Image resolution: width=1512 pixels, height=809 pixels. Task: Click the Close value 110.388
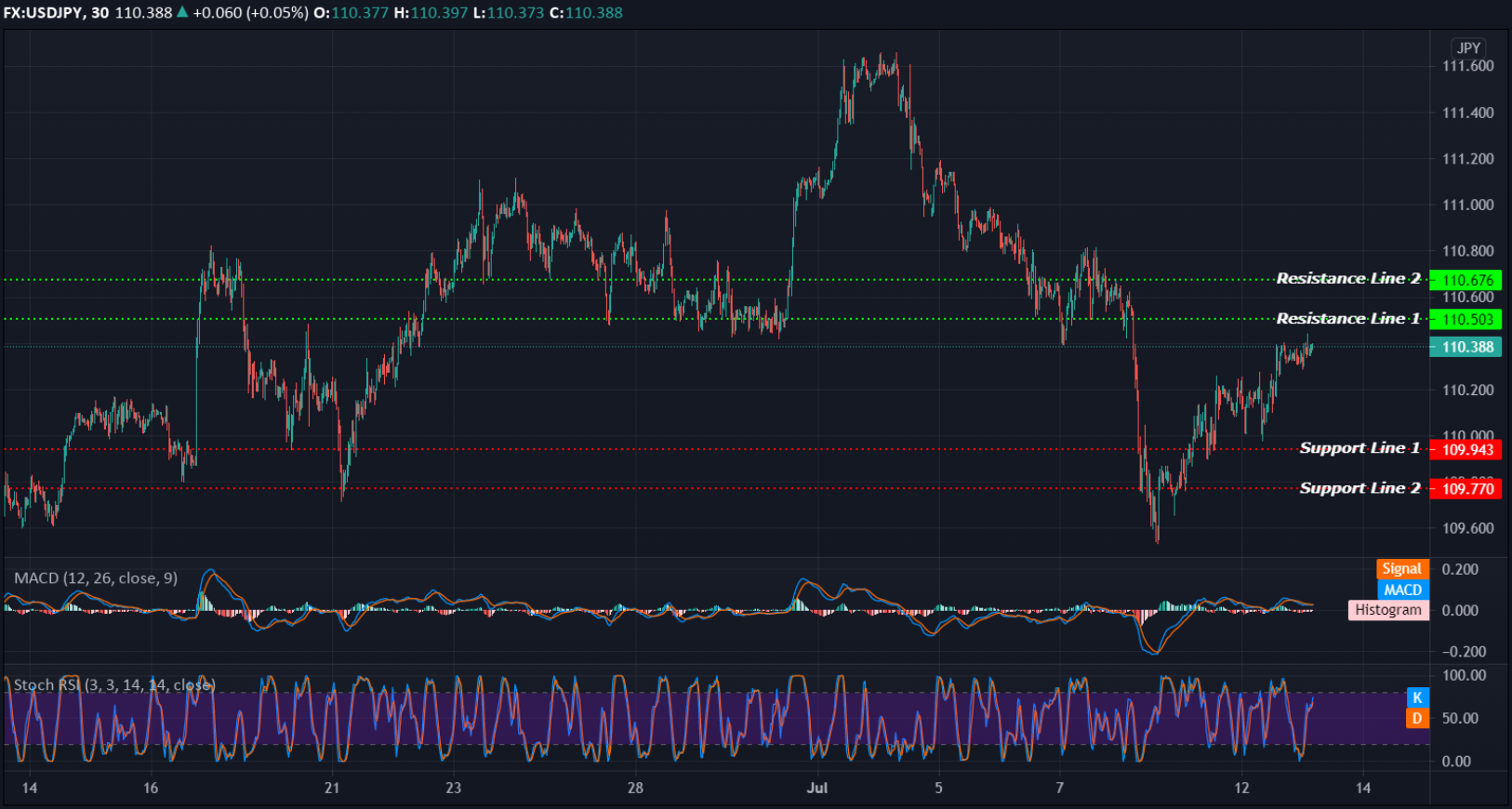click(x=594, y=13)
